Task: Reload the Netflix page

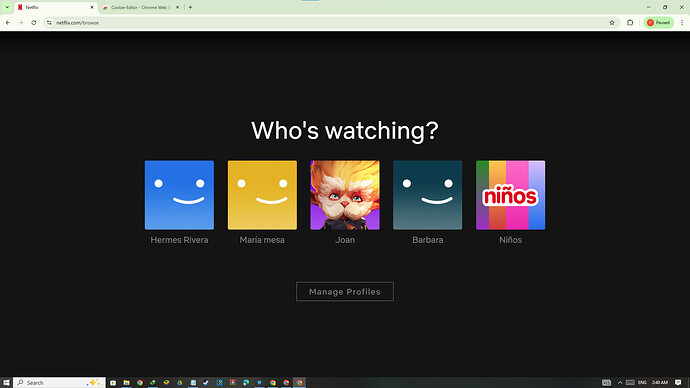Action: 33,22
